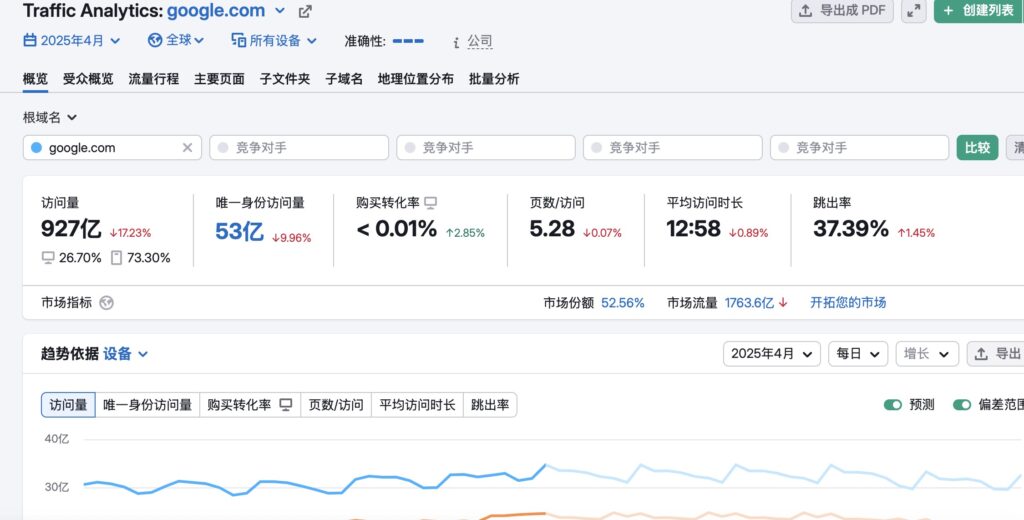Viewport: 1024px width, 520px height.
Task: Click the fourth 竞争对手 input field
Action: coord(859,148)
